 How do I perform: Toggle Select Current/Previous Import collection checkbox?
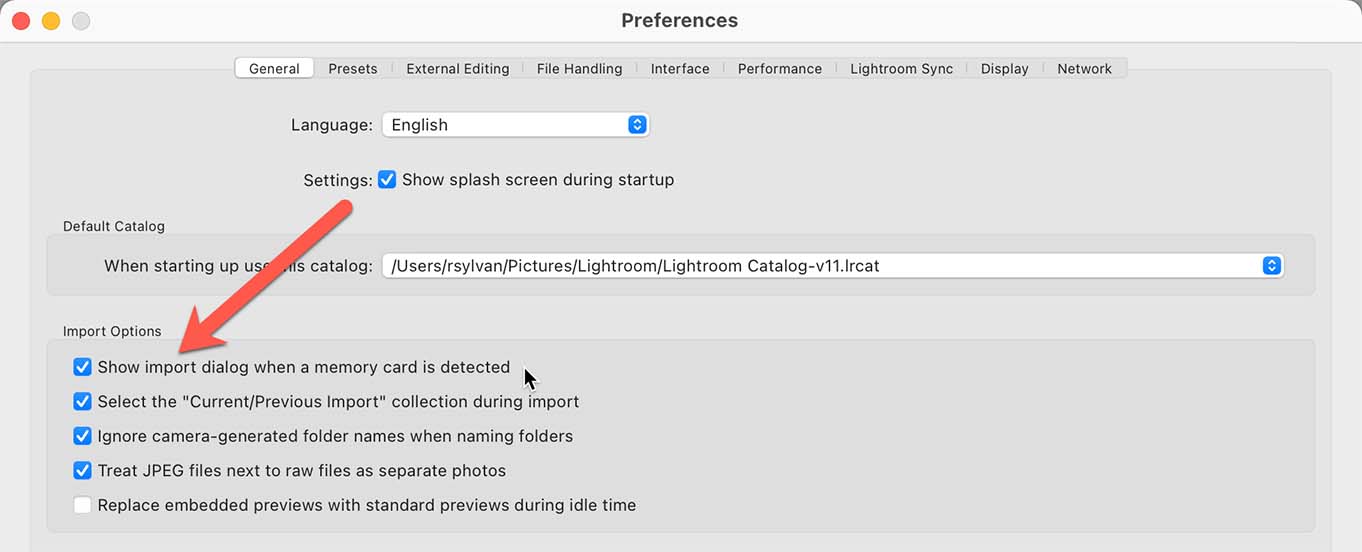82,402
